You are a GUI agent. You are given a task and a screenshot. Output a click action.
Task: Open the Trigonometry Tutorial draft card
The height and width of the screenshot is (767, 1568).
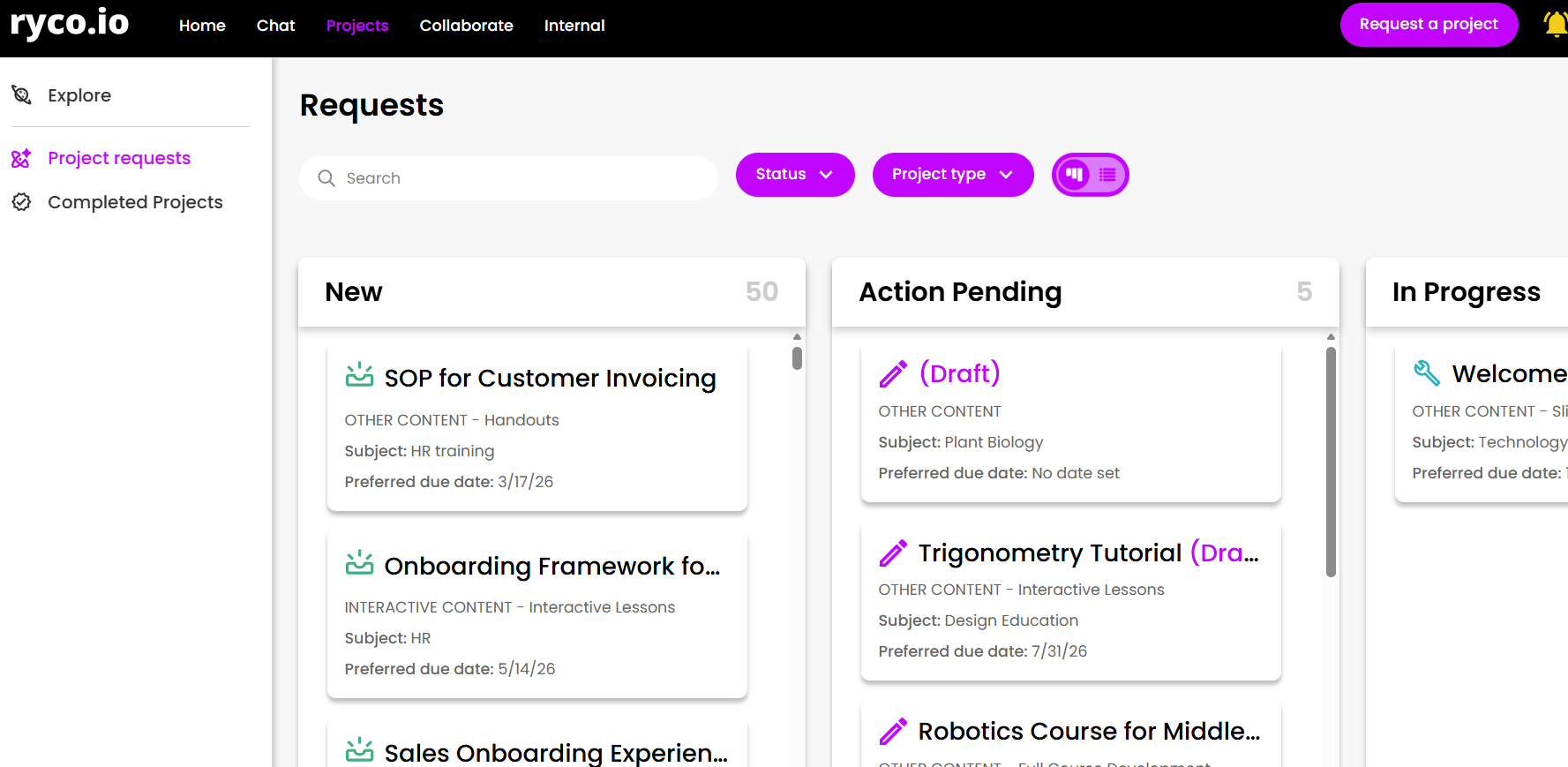coord(1070,602)
